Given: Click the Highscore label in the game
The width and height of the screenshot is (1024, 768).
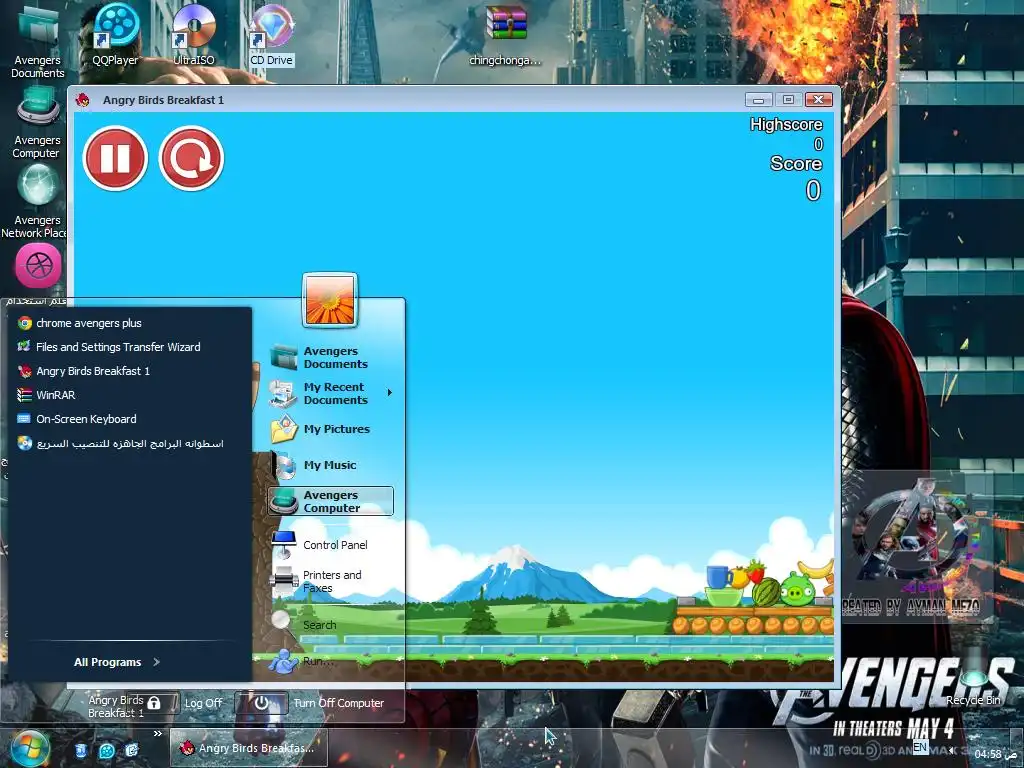Looking at the screenshot, I should [x=786, y=124].
